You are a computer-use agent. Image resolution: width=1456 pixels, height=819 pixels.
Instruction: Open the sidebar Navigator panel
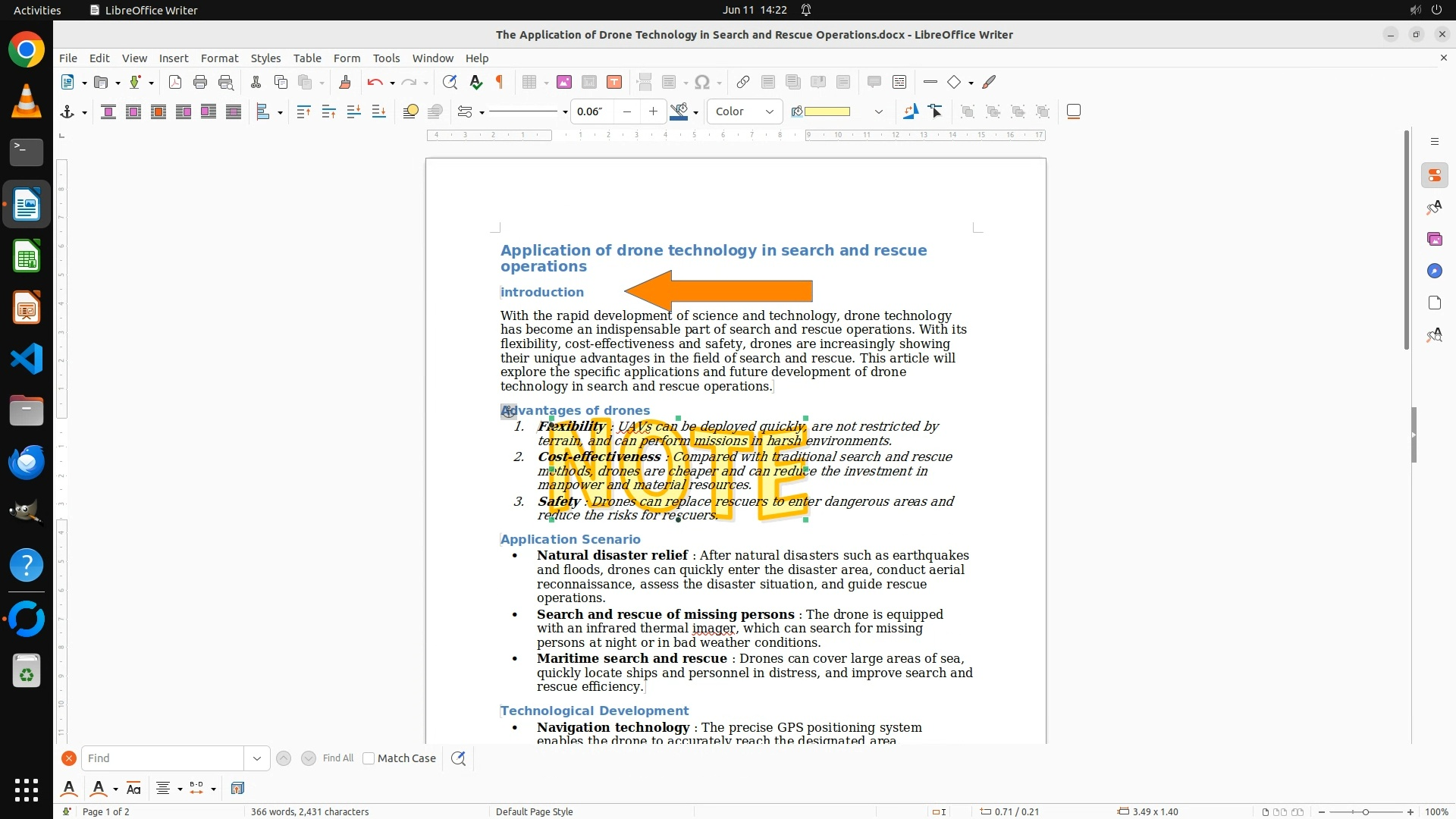(x=1434, y=271)
